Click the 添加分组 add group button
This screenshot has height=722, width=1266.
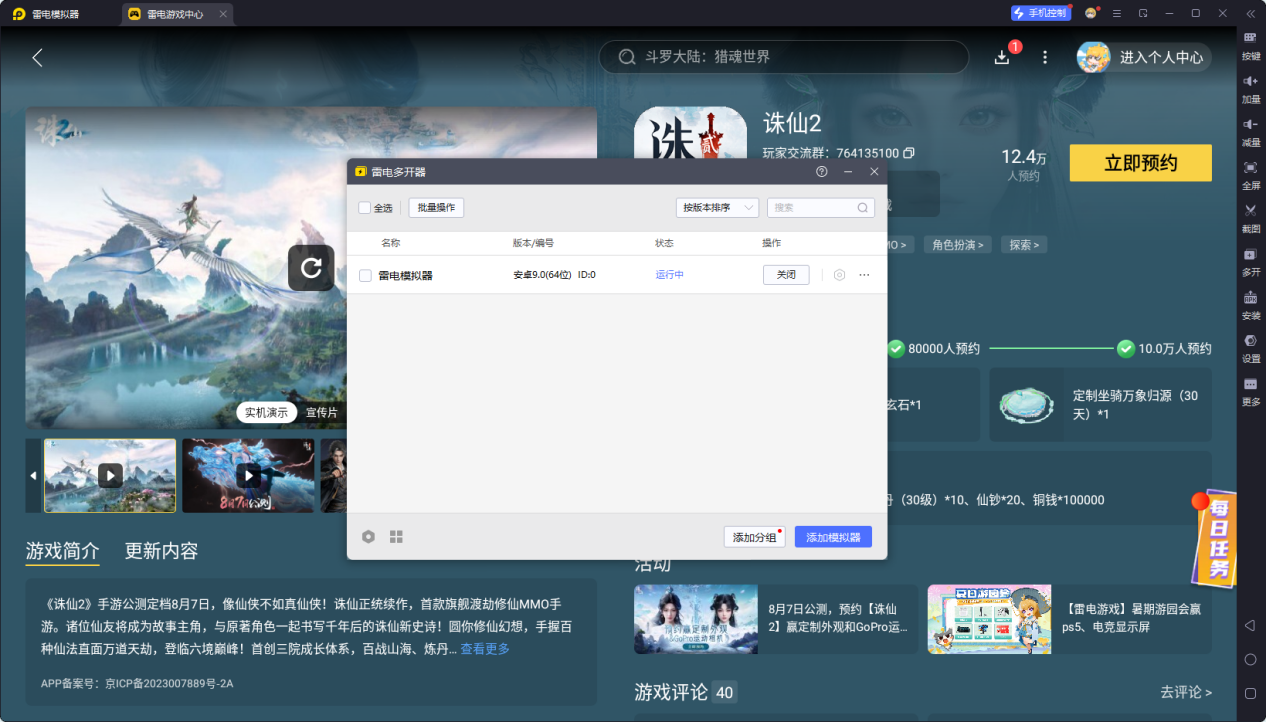(755, 537)
